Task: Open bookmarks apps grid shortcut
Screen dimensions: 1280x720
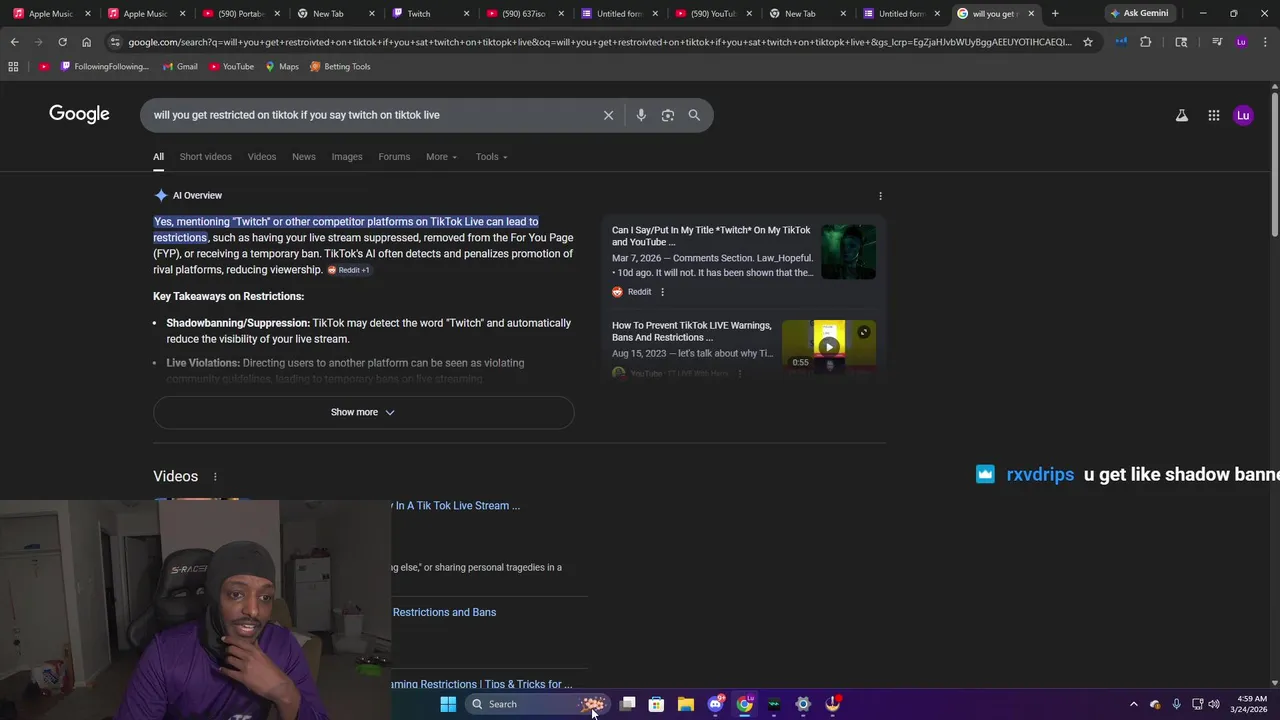Action: [x=13, y=66]
